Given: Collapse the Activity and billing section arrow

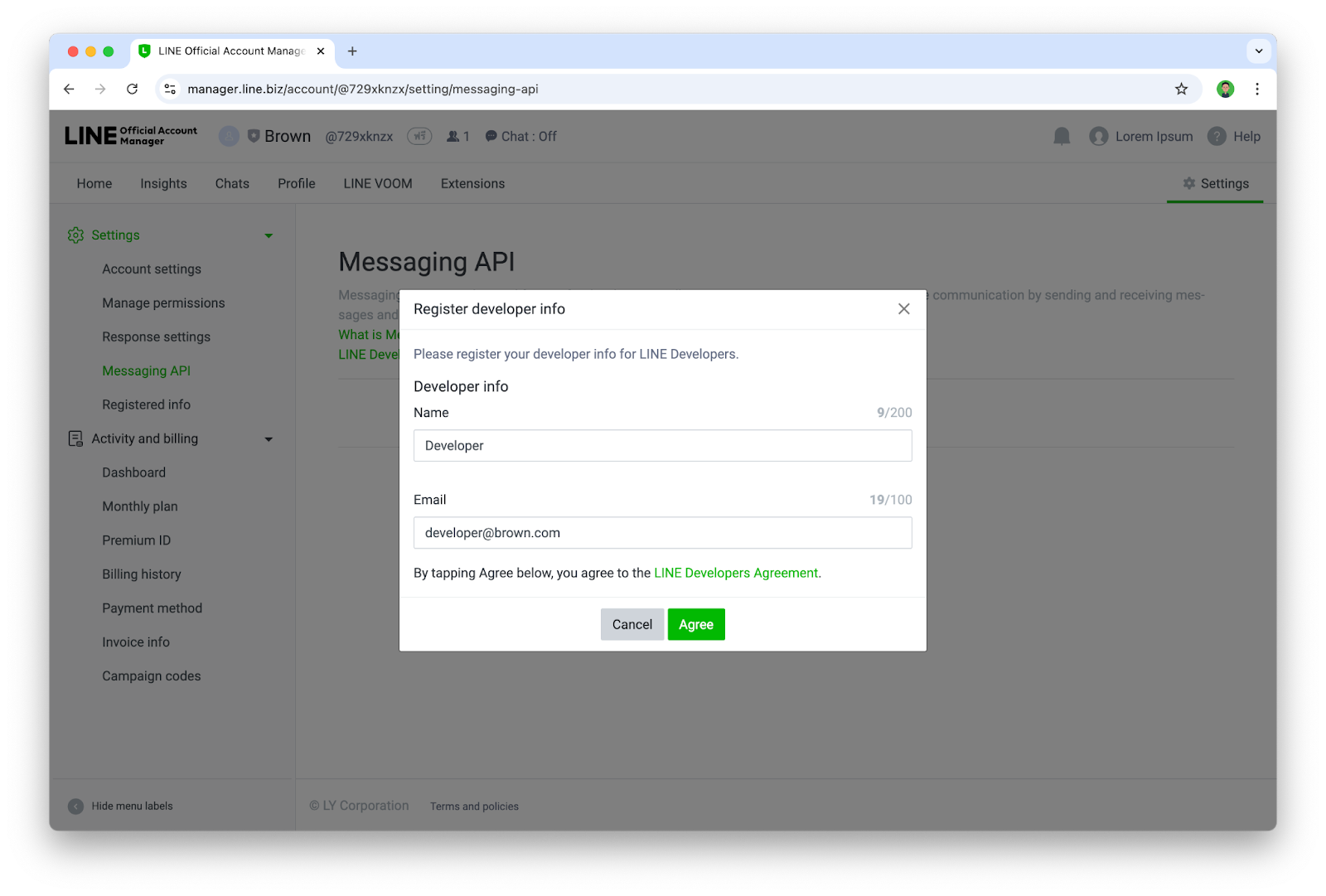Looking at the screenshot, I should [x=269, y=438].
